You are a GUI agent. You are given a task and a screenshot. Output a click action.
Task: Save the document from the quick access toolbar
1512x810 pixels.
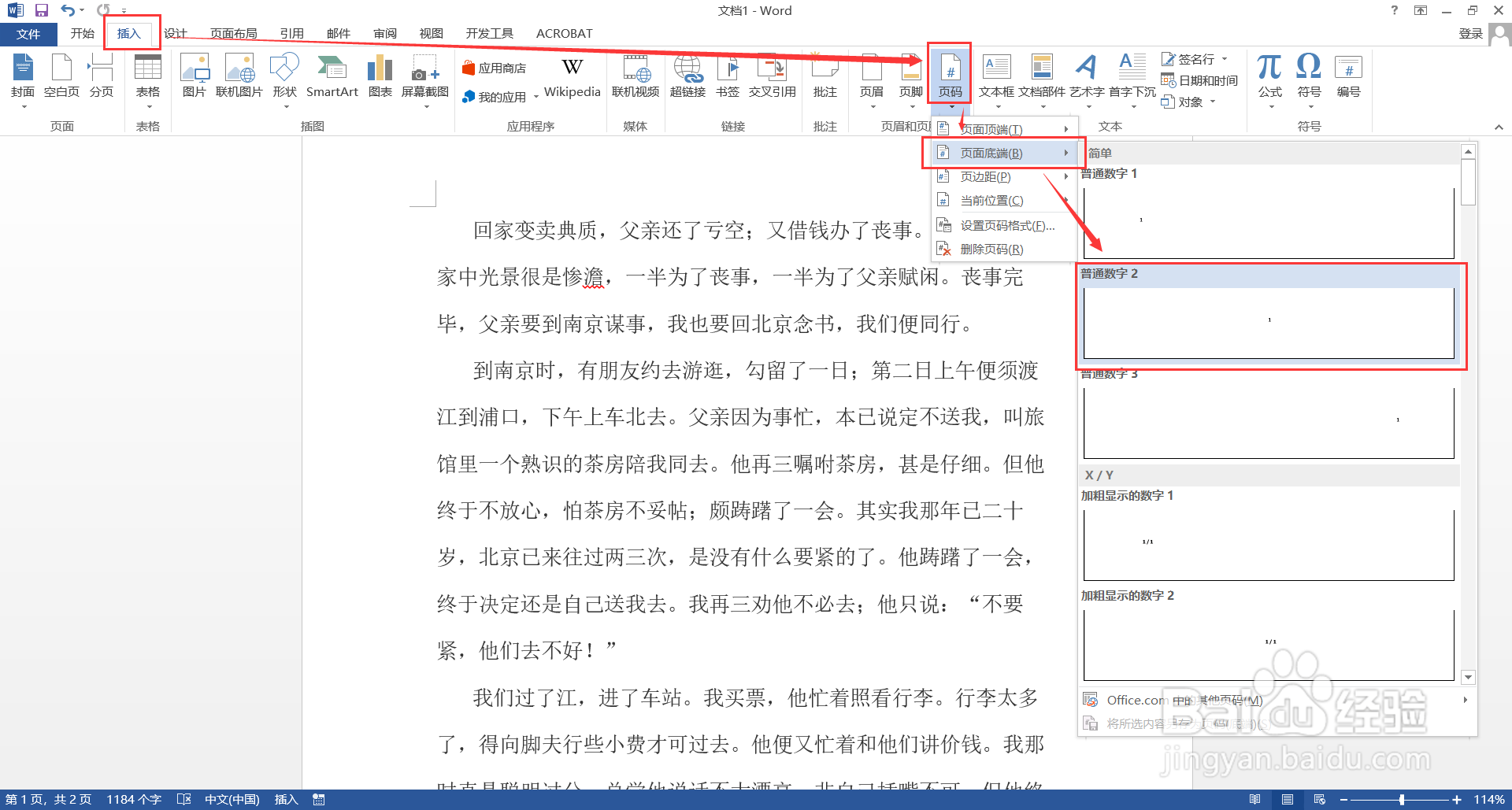[x=42, y=10]
